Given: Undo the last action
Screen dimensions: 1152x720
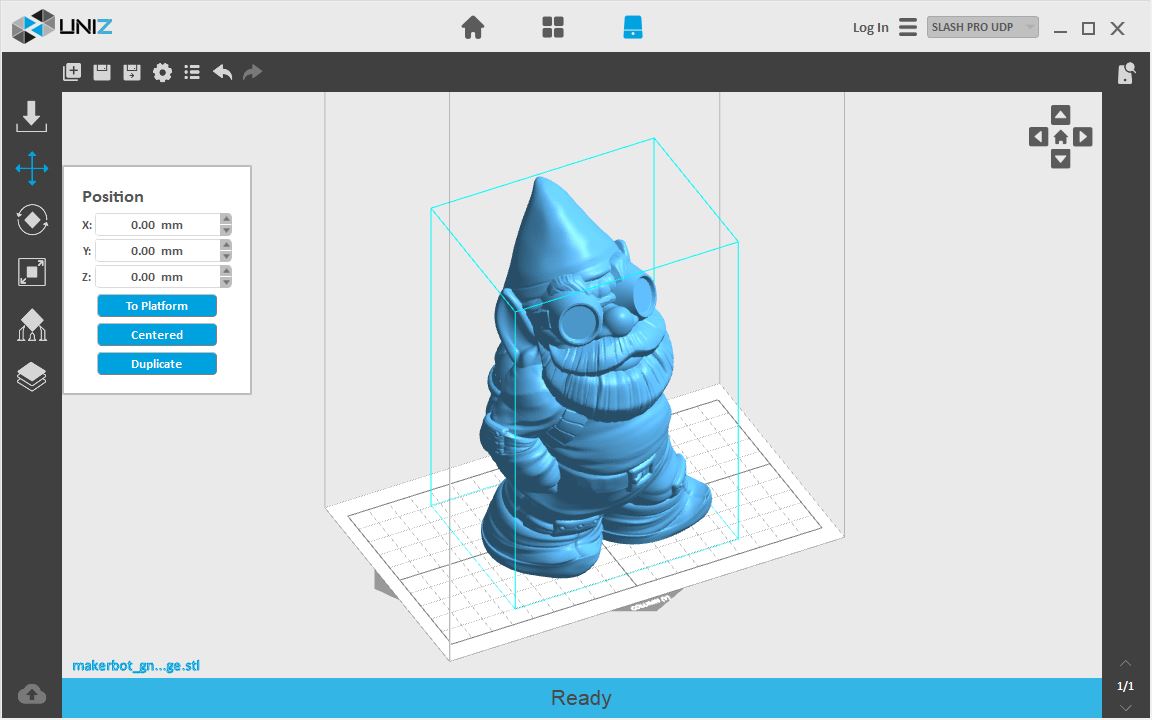Looking at the screenshot, I should coord(222,71).
